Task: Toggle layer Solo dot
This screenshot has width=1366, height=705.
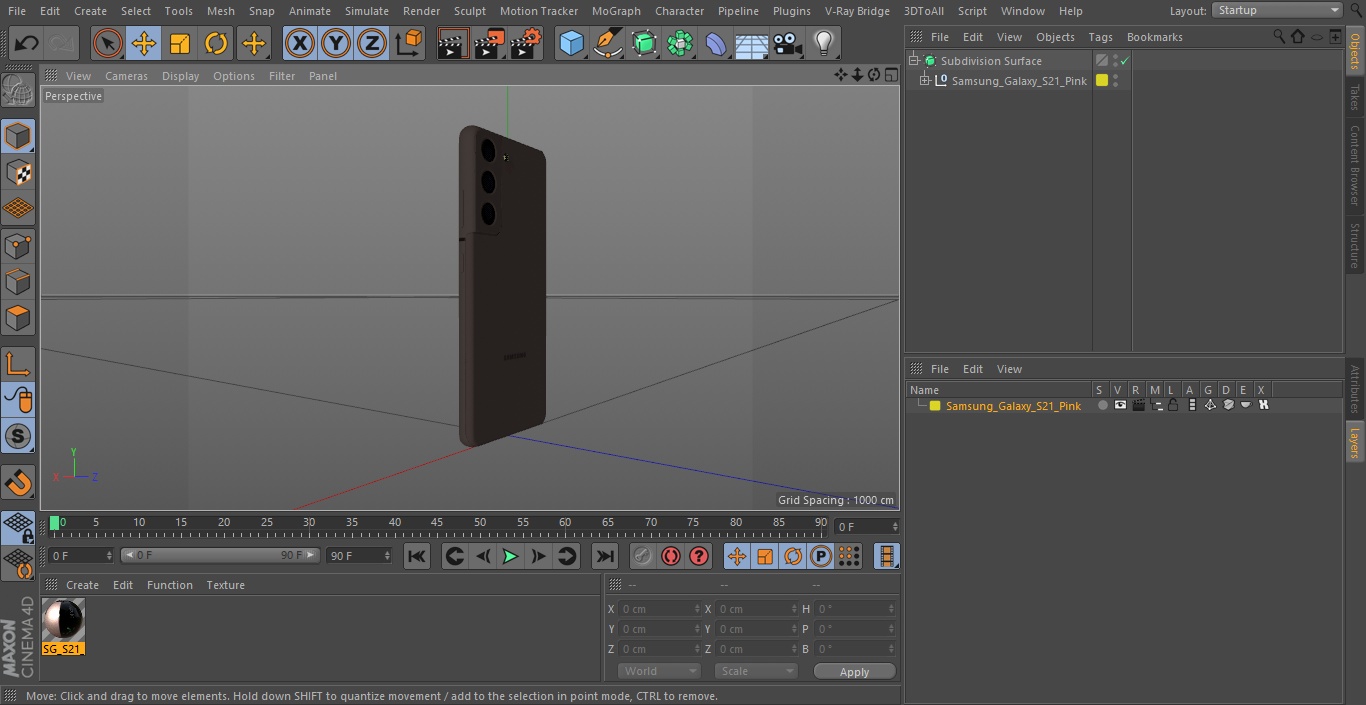Action: point(1102,405)
